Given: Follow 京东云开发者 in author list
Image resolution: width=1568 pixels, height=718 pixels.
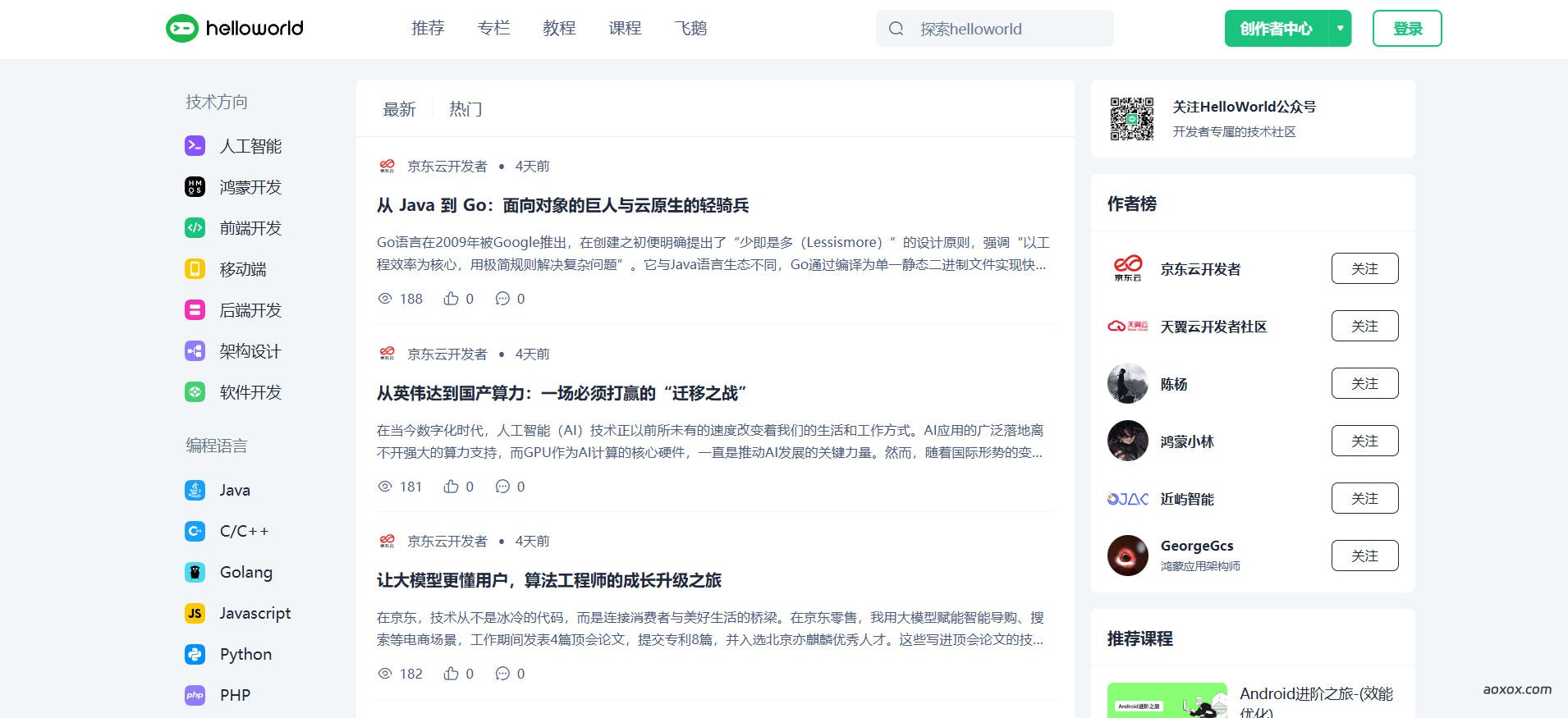Looking at the screenshot, I should pos(1364,268).
